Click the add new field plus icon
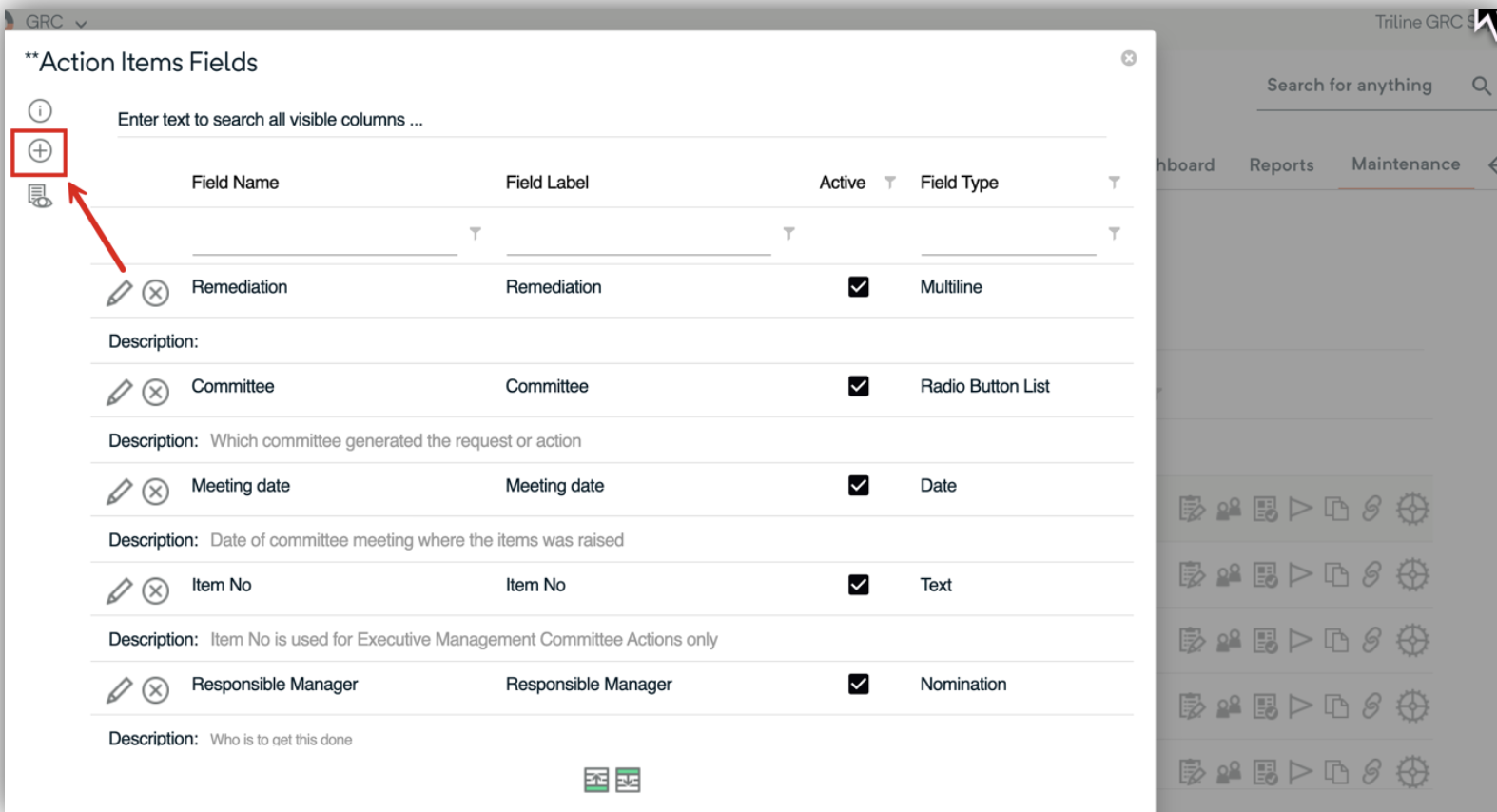 coord(40,151)
